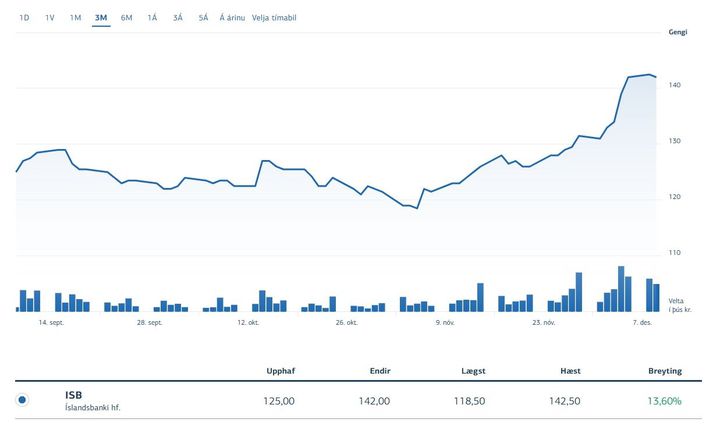Screen dimensions: 713x426
Task: Click the ISB ticker name
Action: [x=73, y=395]
